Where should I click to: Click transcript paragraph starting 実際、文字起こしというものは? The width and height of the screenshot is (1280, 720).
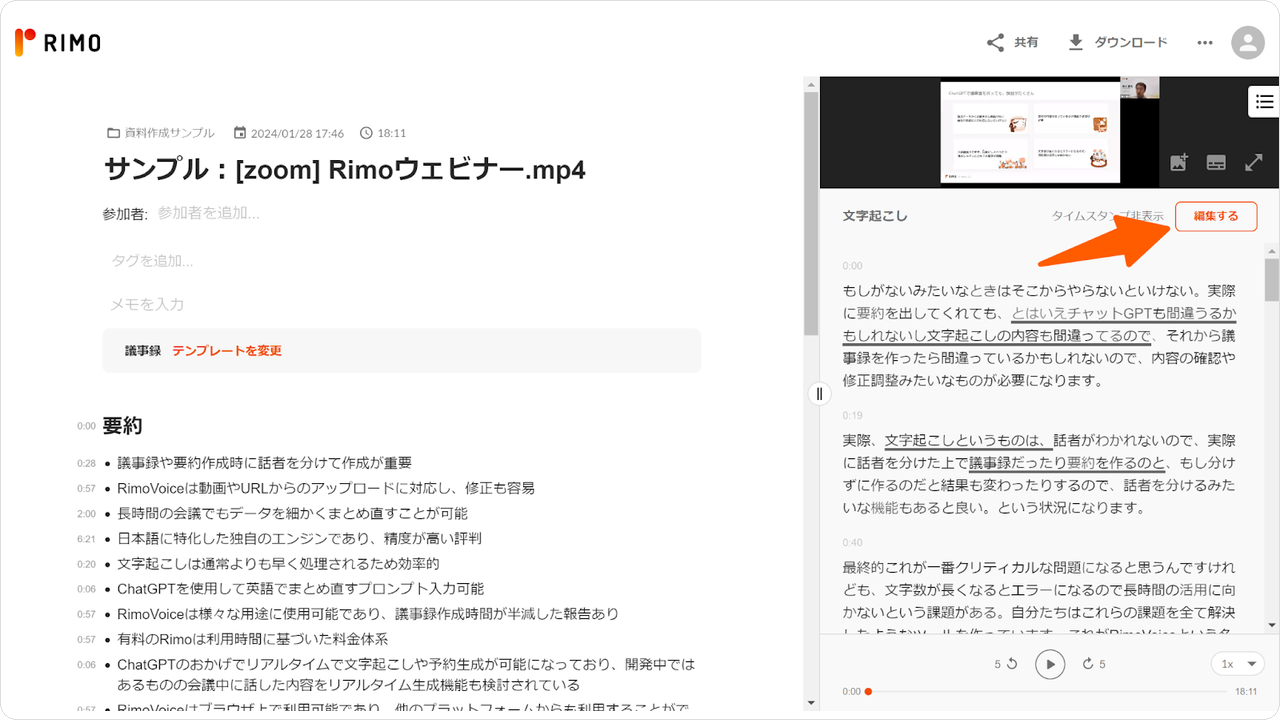click(1039, 474)
